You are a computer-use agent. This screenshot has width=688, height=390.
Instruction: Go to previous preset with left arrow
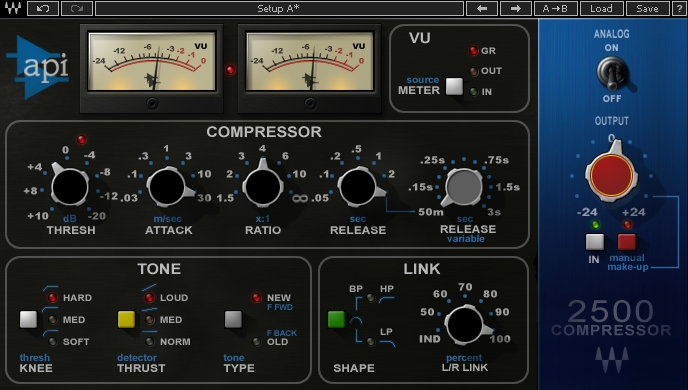point(482,8)
